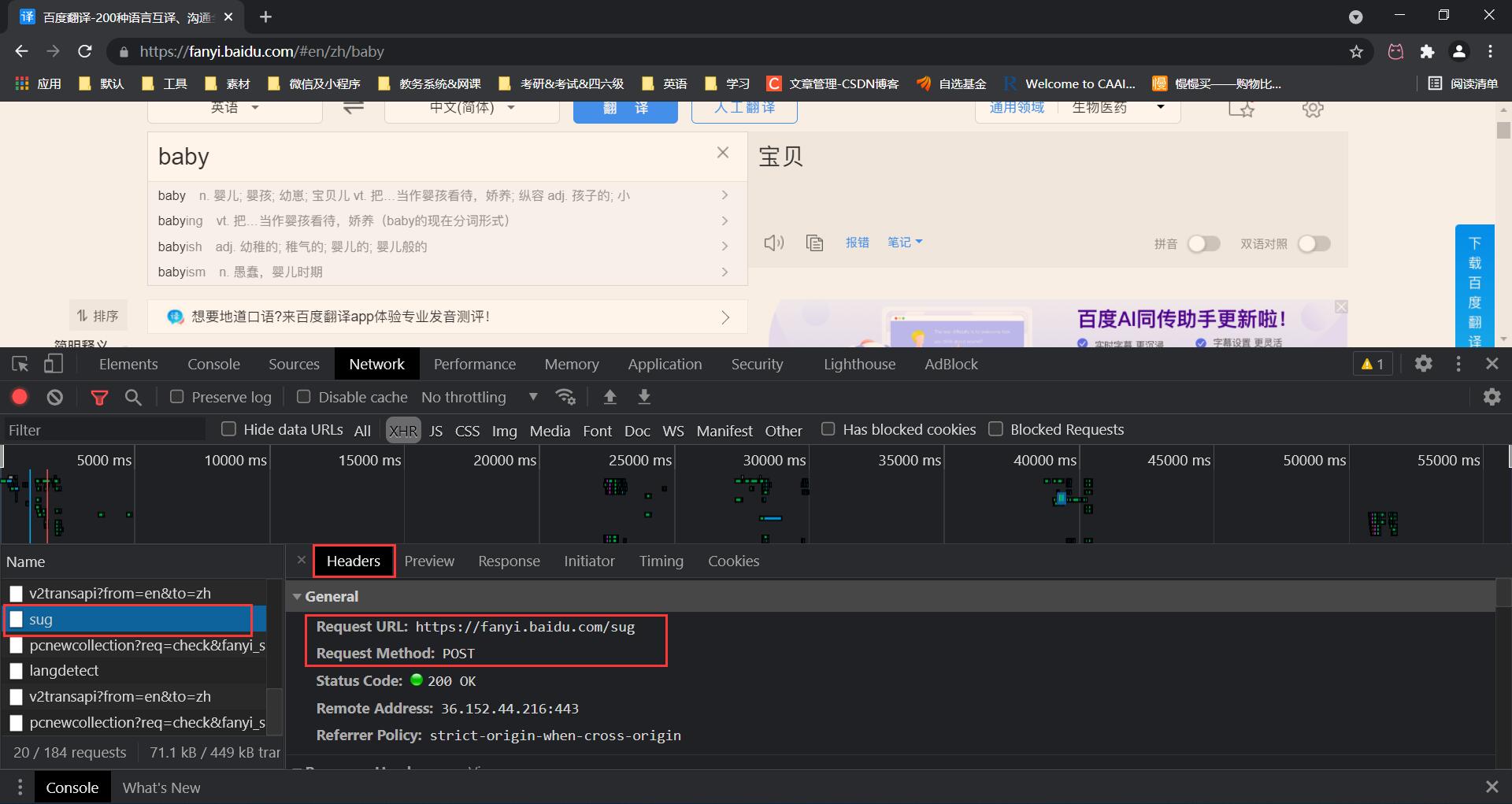Check Blocked Requests

(x=995, y=429)
